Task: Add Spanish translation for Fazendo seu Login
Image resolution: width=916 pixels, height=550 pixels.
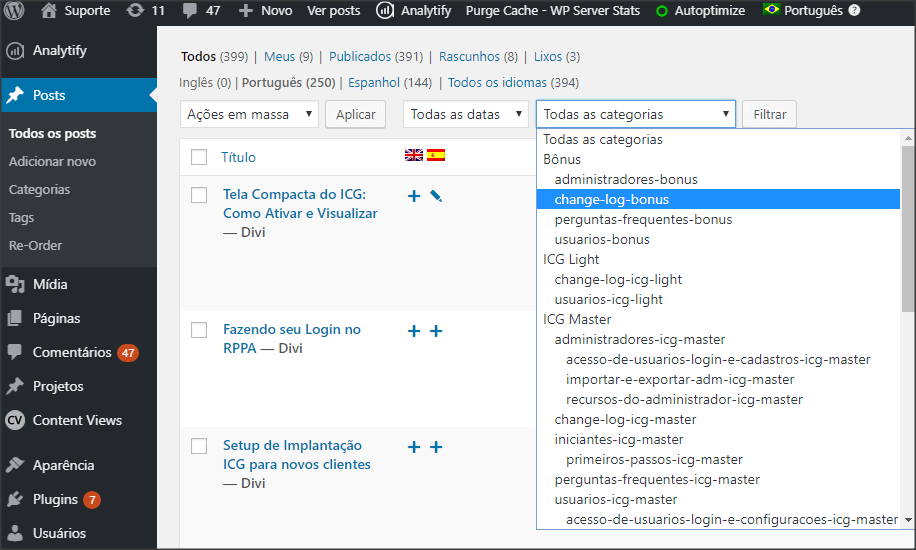Action: coord(436,331)
